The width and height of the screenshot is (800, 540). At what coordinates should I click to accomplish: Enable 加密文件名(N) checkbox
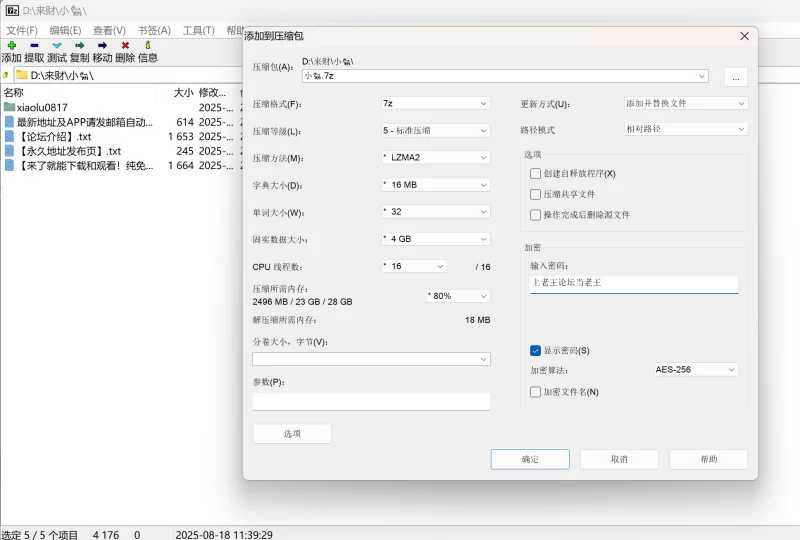pyautogui.click(x=535, y=392)
